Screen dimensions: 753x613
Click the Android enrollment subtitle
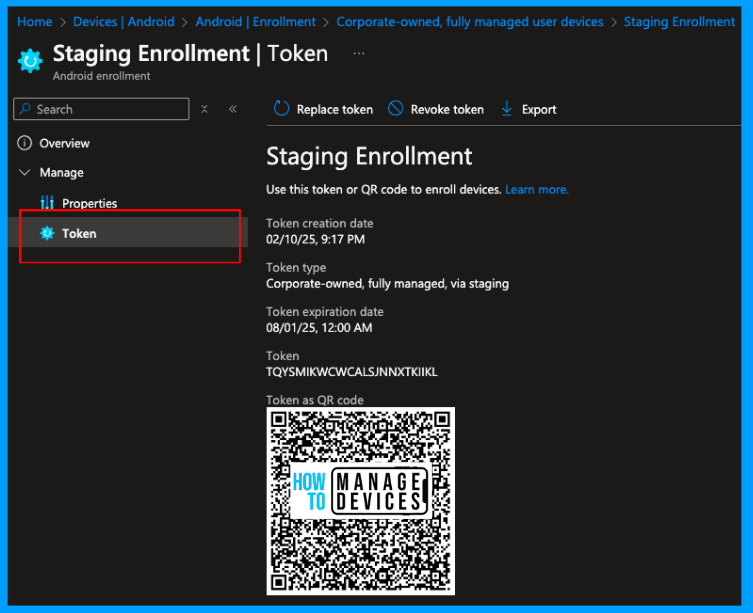point(101,76)
